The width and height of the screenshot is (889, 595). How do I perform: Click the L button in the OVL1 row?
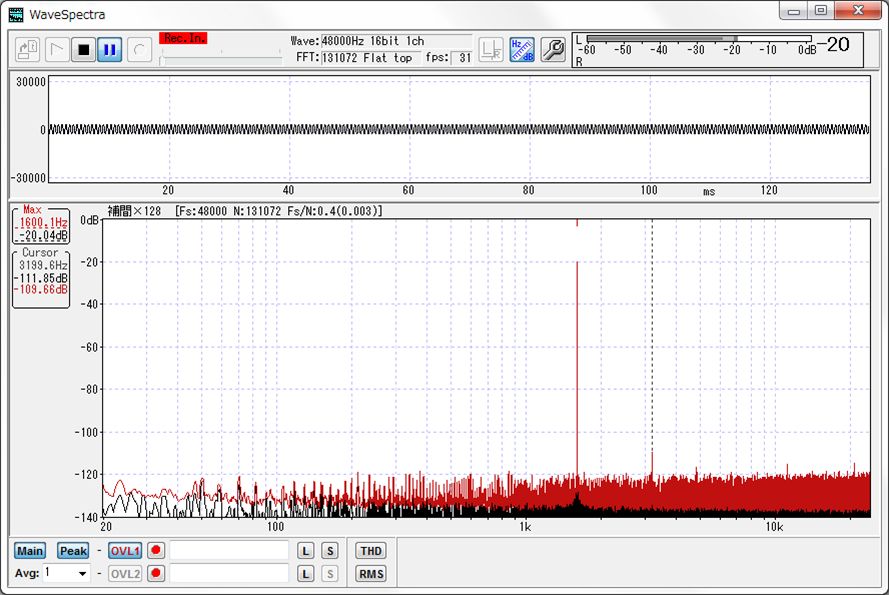306,551
